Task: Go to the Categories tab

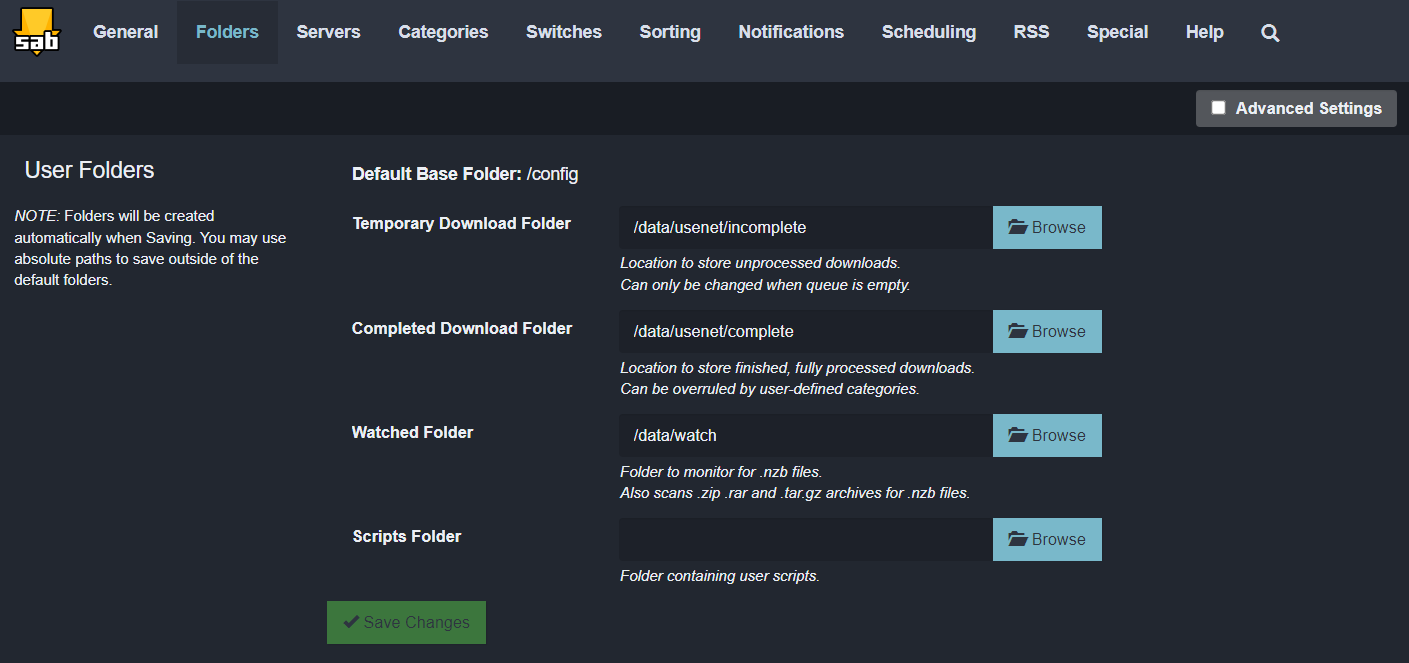Action: 443,32
